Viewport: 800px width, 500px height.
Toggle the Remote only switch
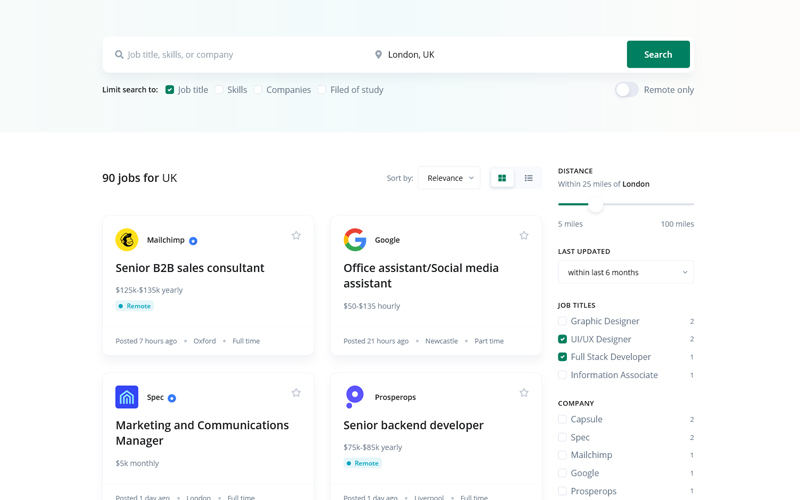point(626,90)
